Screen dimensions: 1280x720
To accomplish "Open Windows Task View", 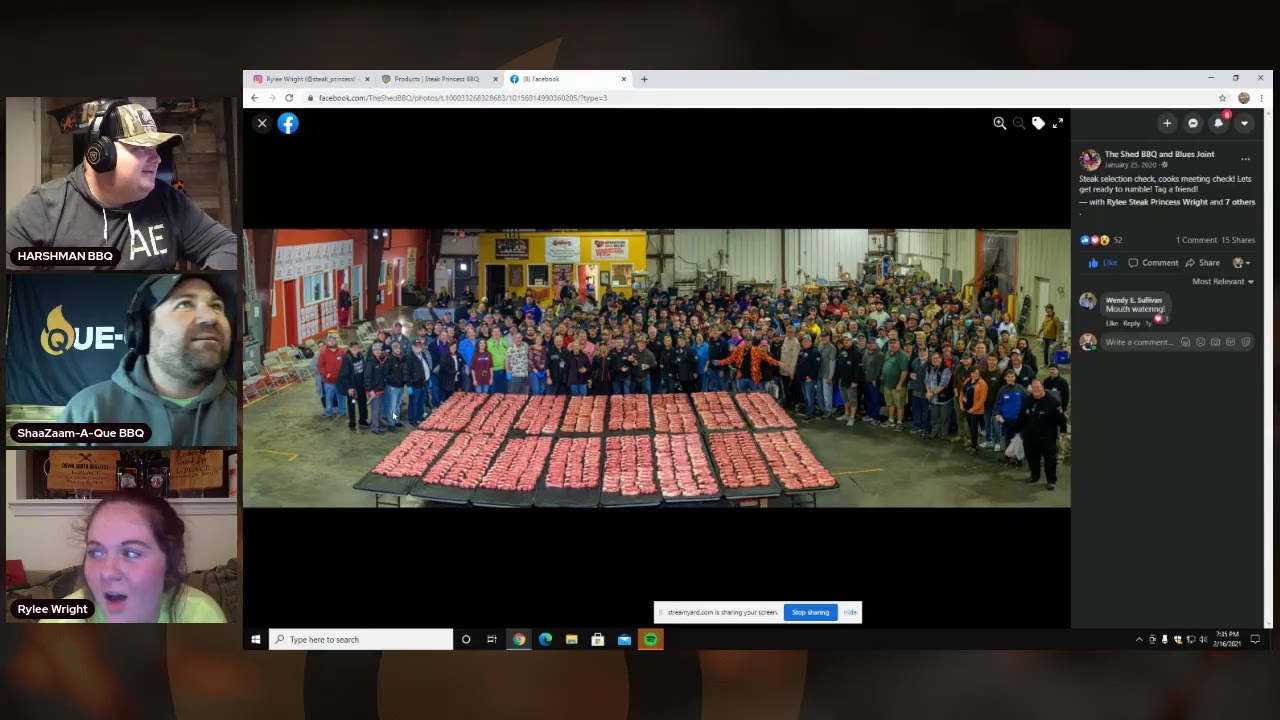I will click(x=492, y=640).
